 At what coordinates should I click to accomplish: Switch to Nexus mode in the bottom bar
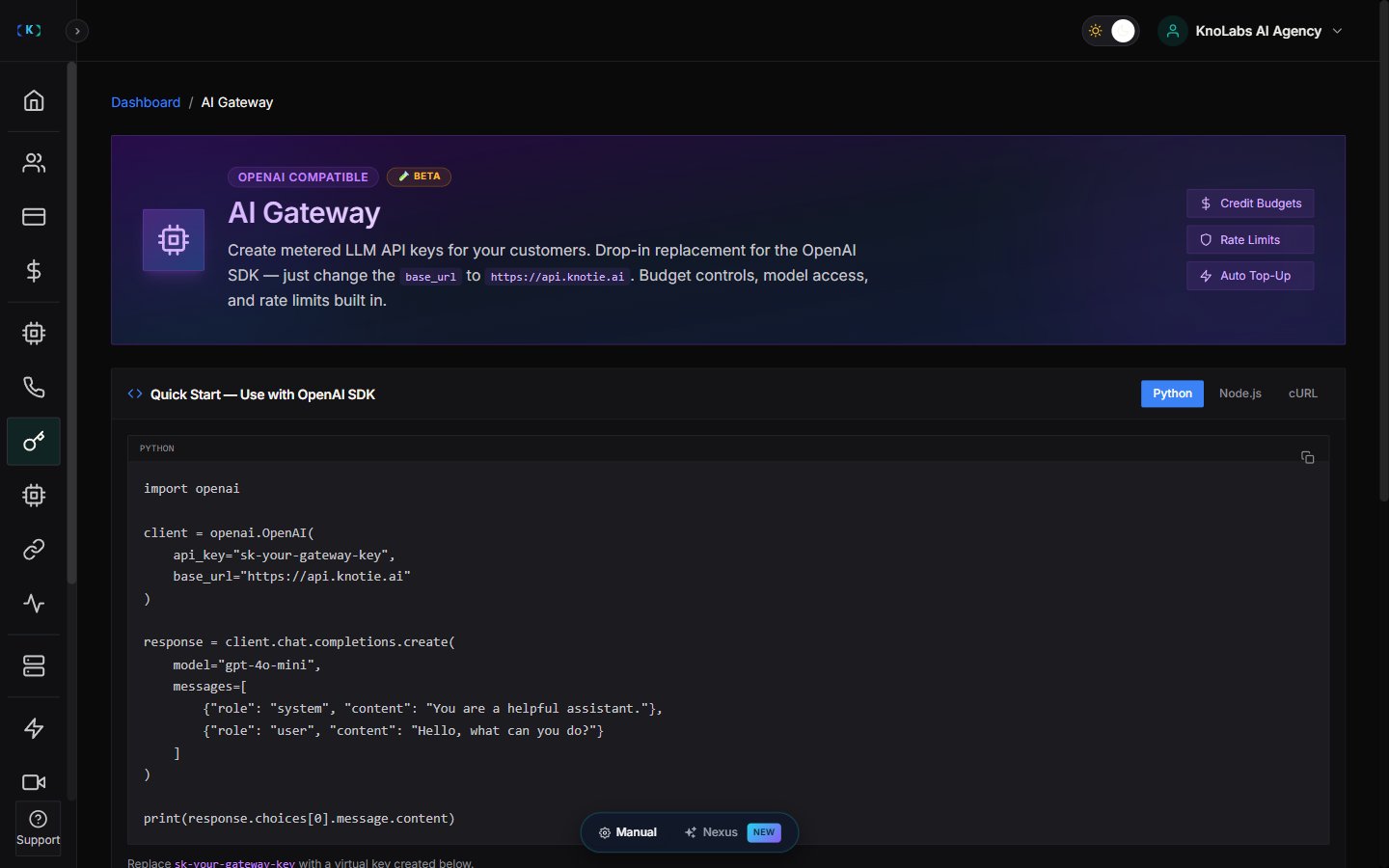(733, 832)
